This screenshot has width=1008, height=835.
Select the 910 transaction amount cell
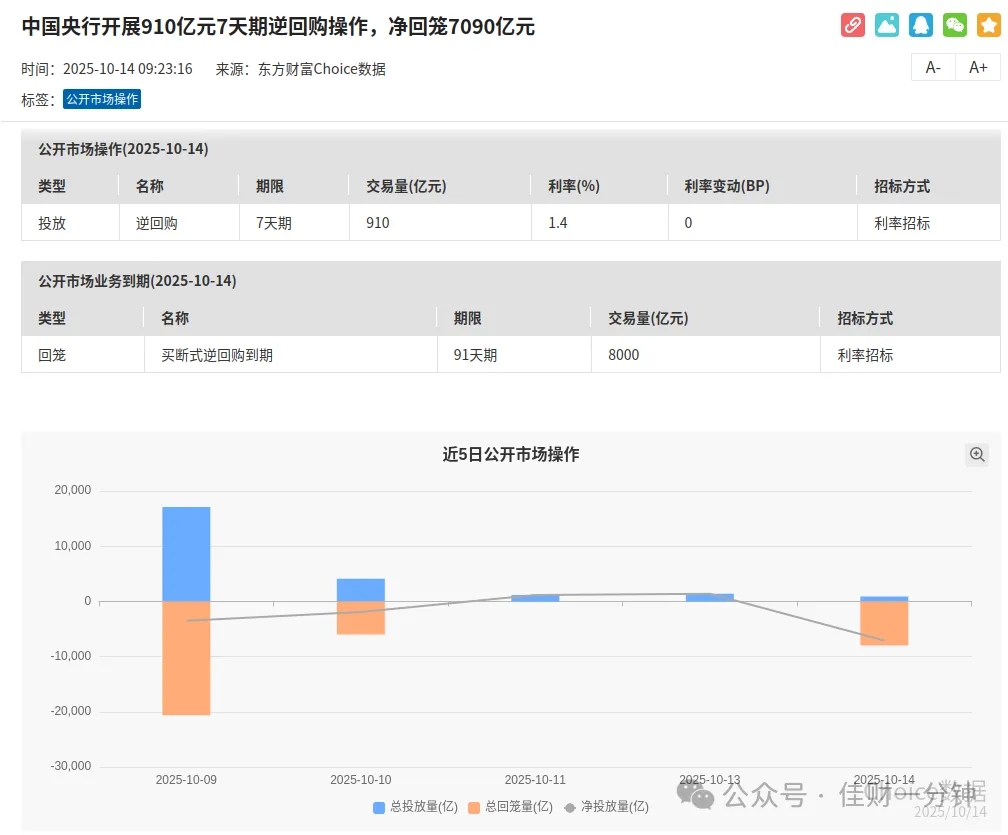441,223
